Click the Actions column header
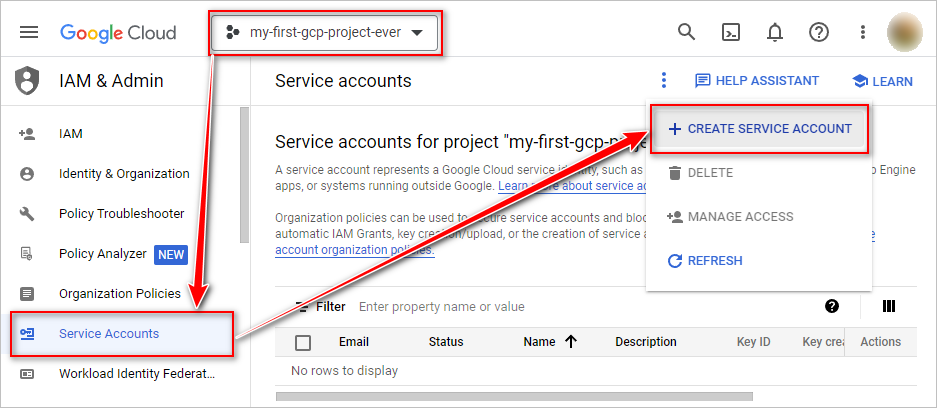 [880, 342]
